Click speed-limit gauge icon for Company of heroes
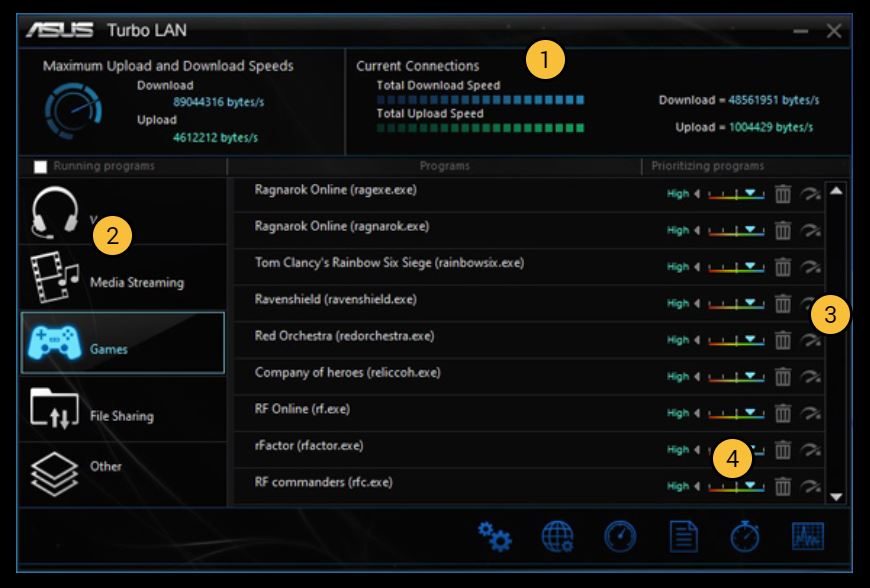Viewport: 870px width, 588px height. coord(811,377)
